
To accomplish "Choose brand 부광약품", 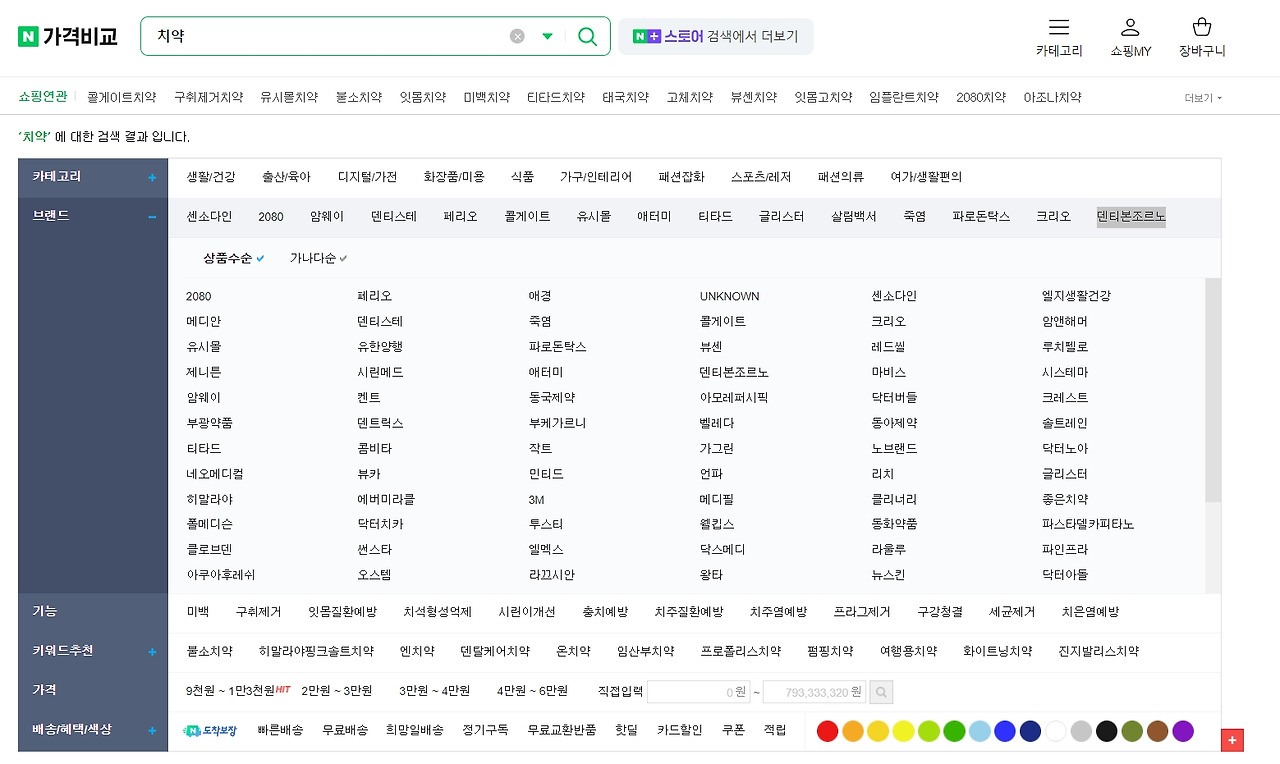I will coord(209,423).
